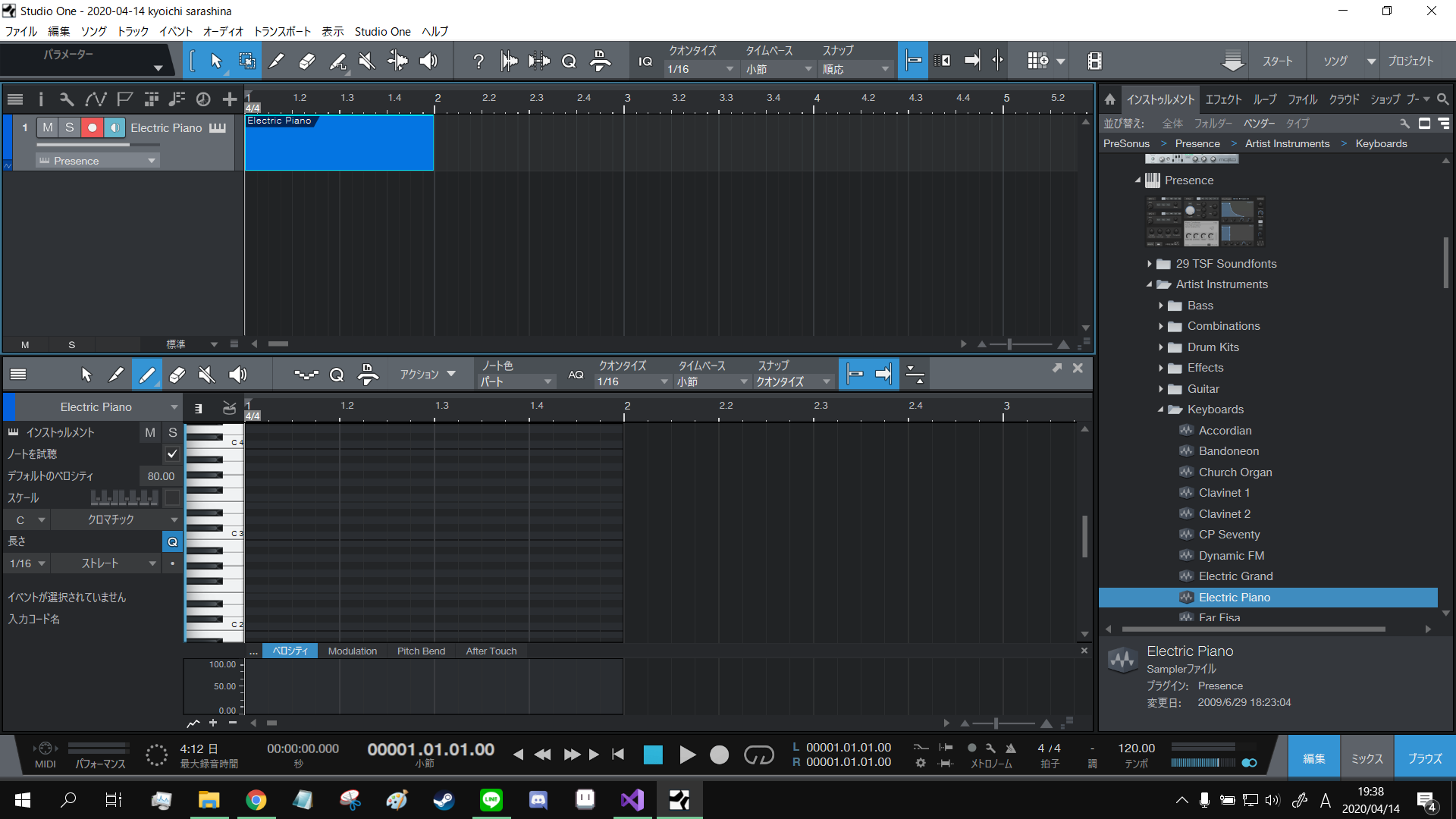
Task: Select the Listen speaker tool in main toolbar
Action: [428, 61]
